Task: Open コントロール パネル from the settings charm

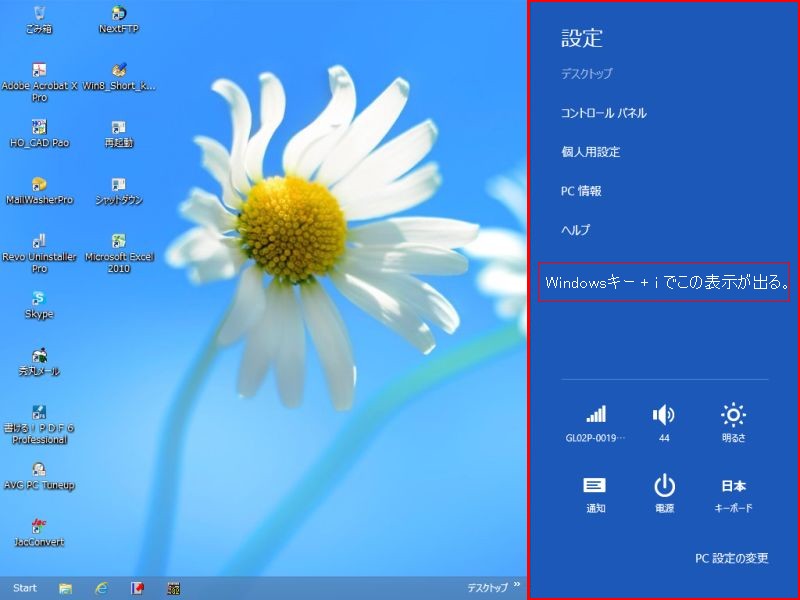Action: tap(603, 113)
